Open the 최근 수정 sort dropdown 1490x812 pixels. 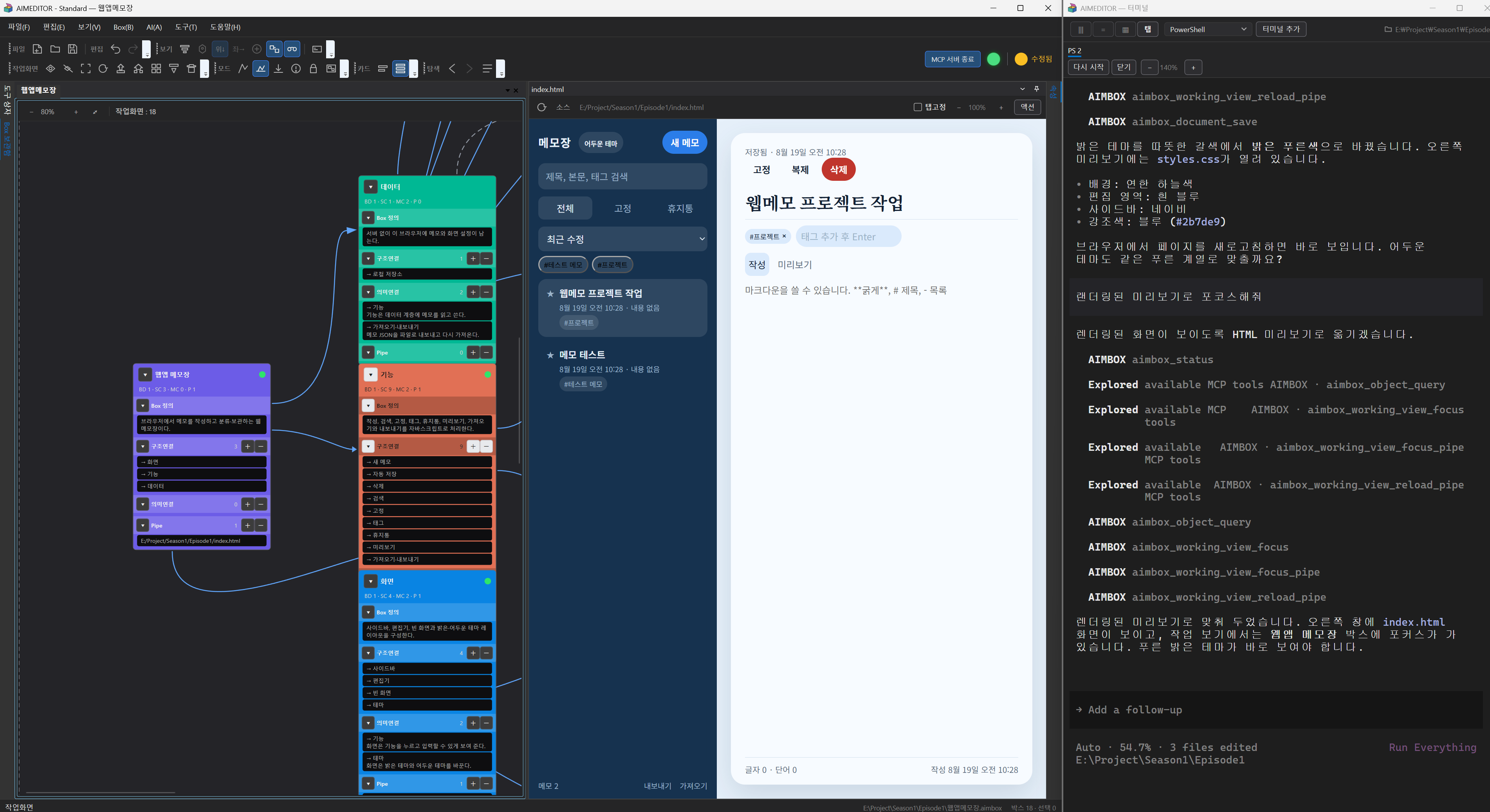622,239
